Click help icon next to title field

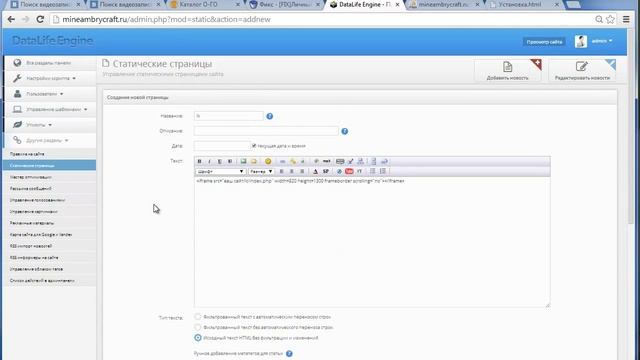coord(269,116)
